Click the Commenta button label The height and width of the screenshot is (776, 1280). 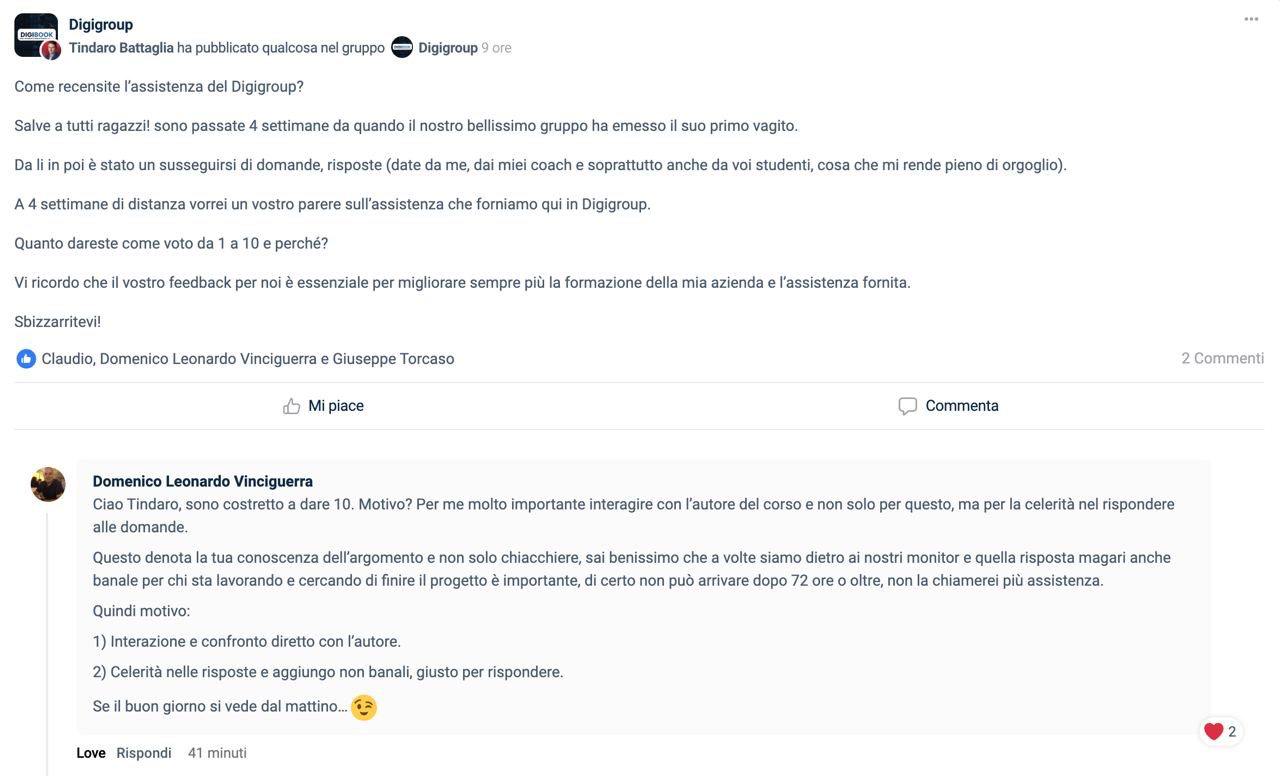(x=962, y=406)
